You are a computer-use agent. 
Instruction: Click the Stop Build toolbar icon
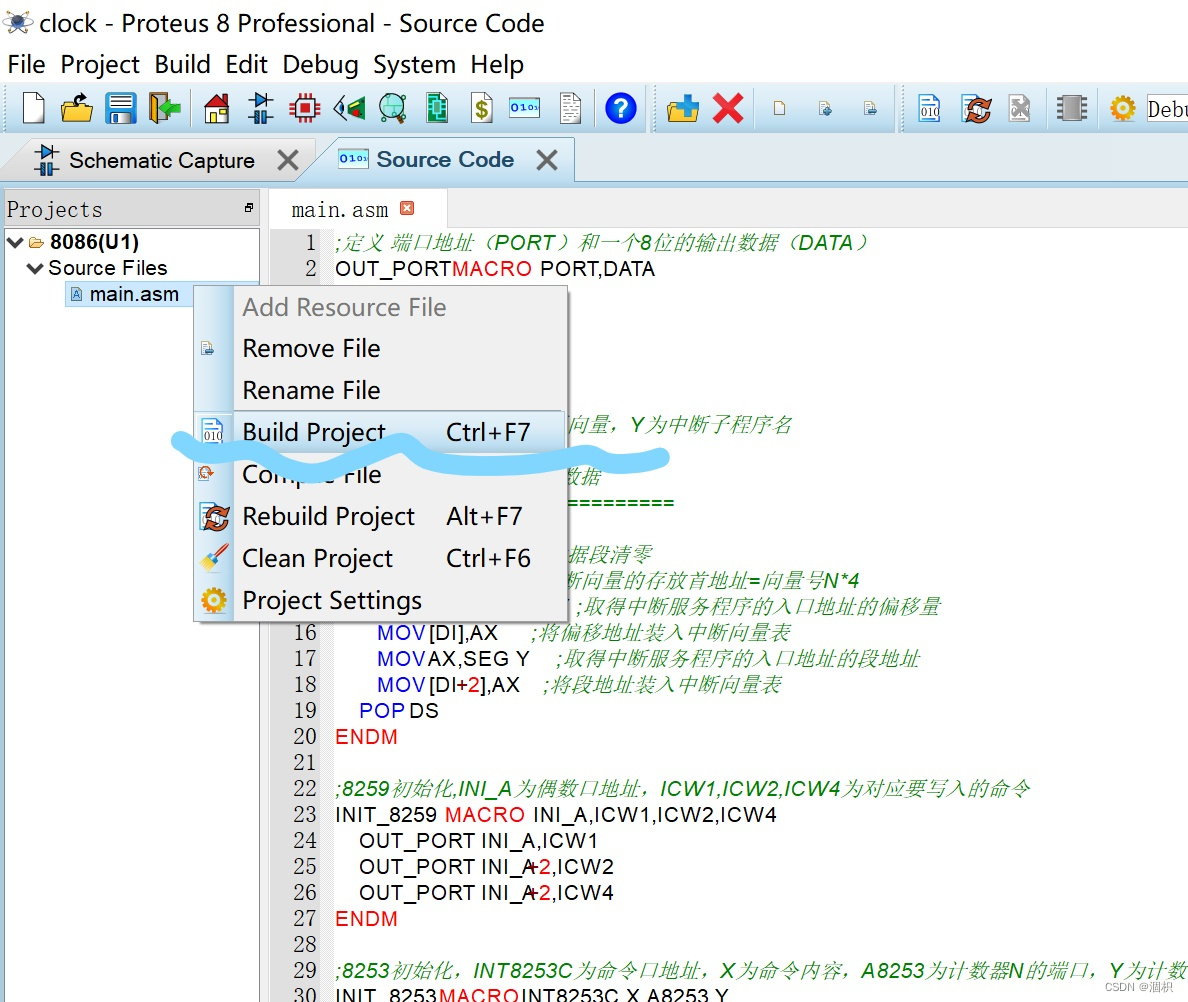point(1021,108)
